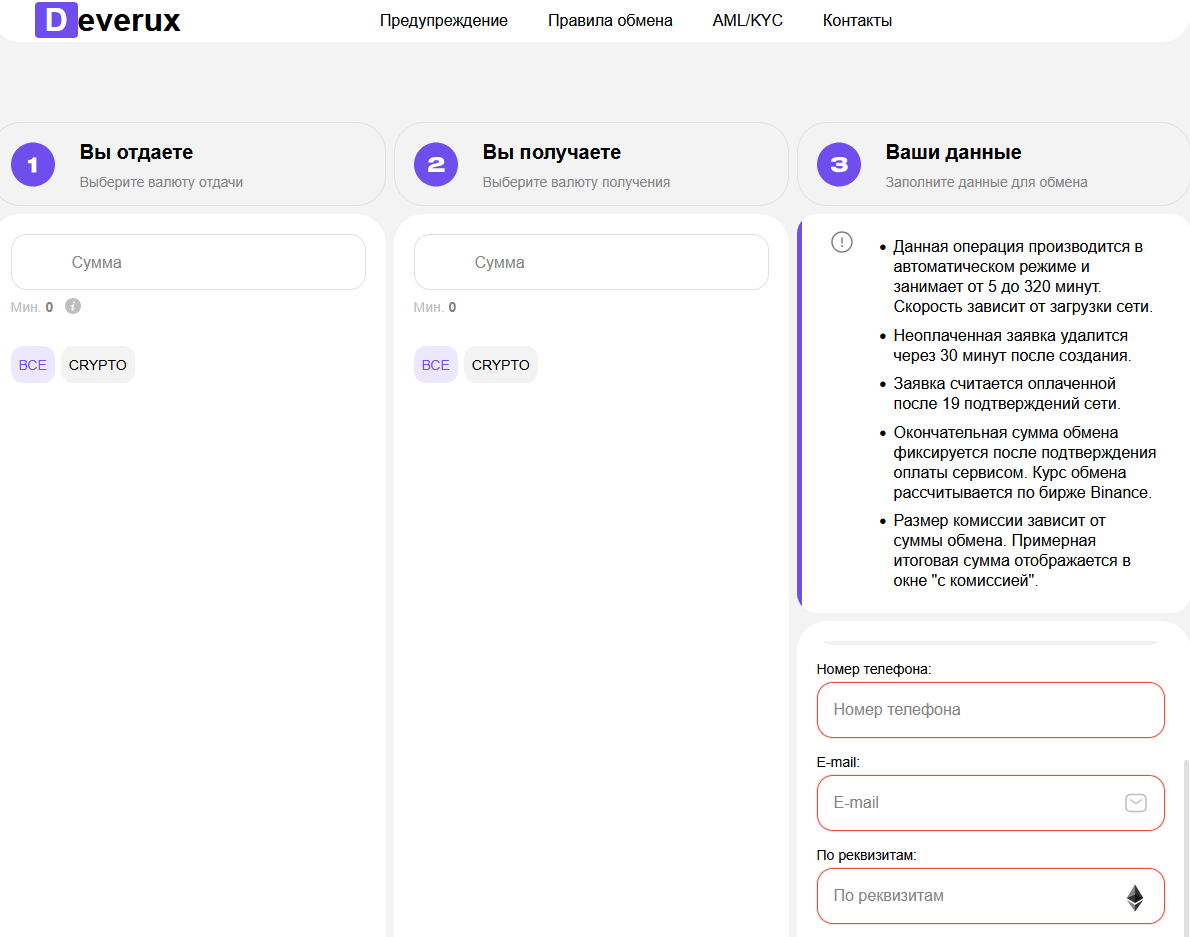
Task: Click the envelope icon in the E-mail field
Action: pyautogui.click(x=1135, y=802)
